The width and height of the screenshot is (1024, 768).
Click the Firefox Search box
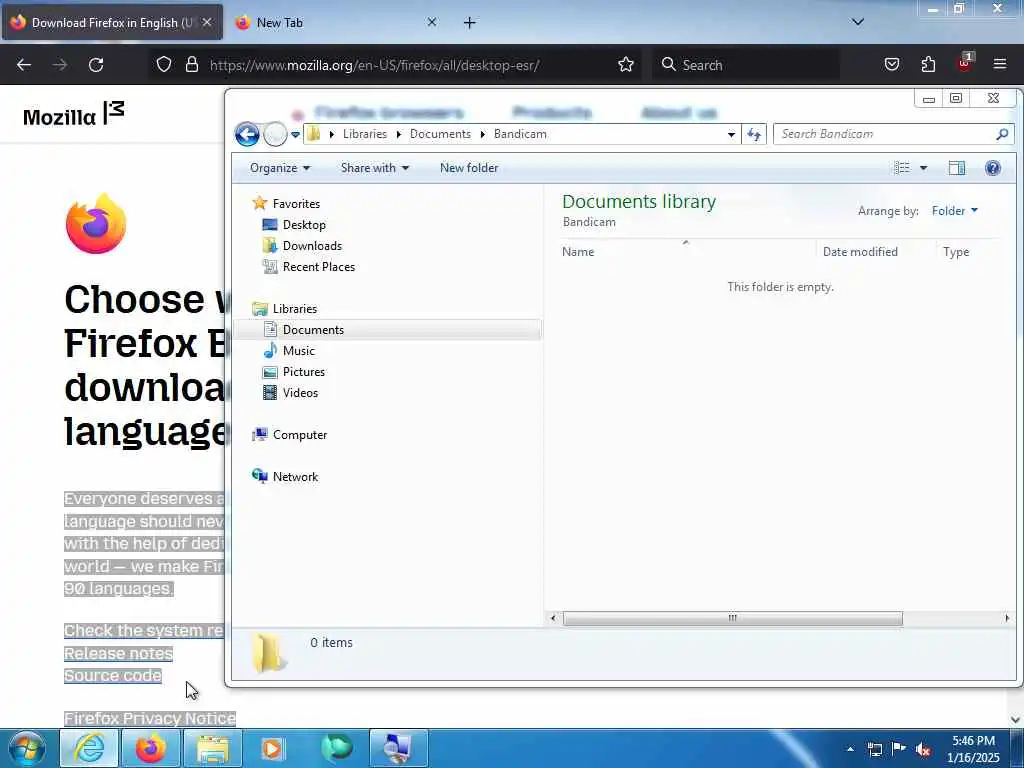[x=746, y=65]
